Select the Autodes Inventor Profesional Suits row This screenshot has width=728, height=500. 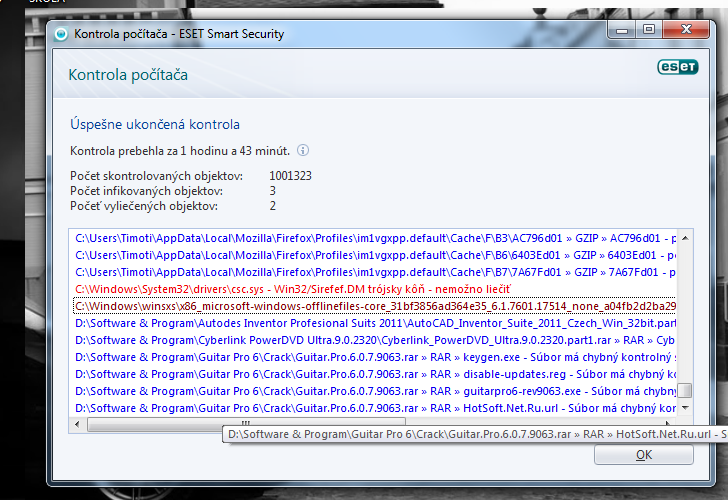pos(375,323)
